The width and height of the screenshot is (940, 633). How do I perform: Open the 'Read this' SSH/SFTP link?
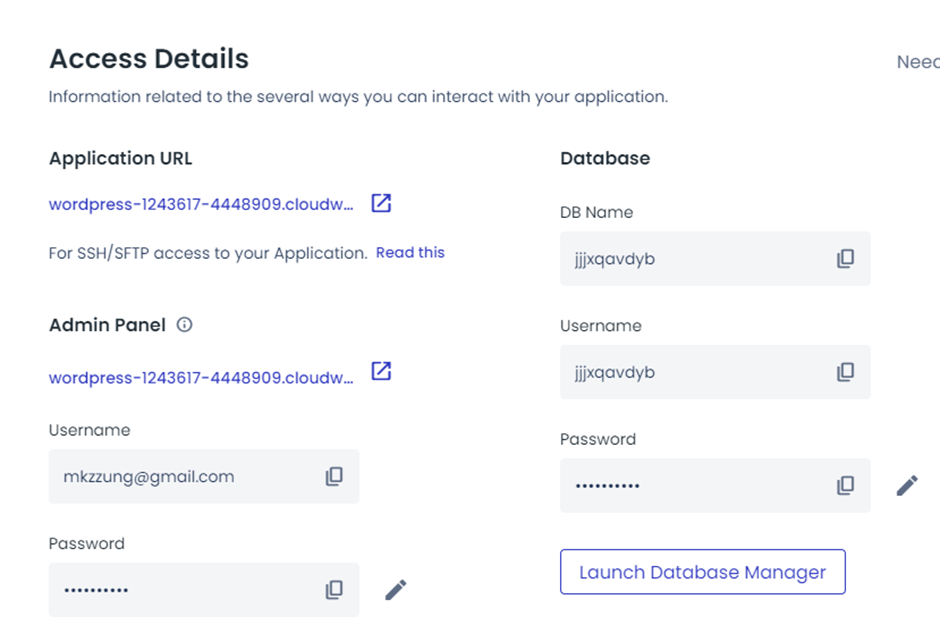[x=410, y=253]
